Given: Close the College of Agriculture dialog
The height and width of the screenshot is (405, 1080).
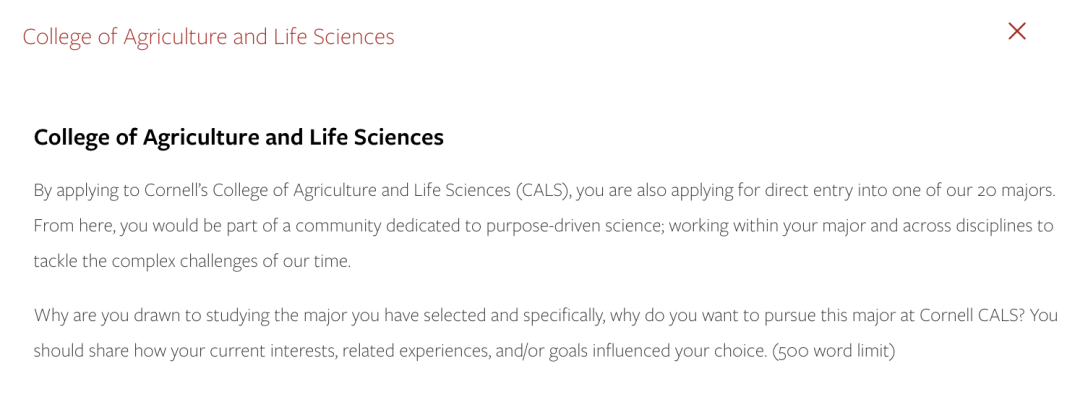Looking at the screenshot, I should pyautogui.click(x=1017, y=31).
